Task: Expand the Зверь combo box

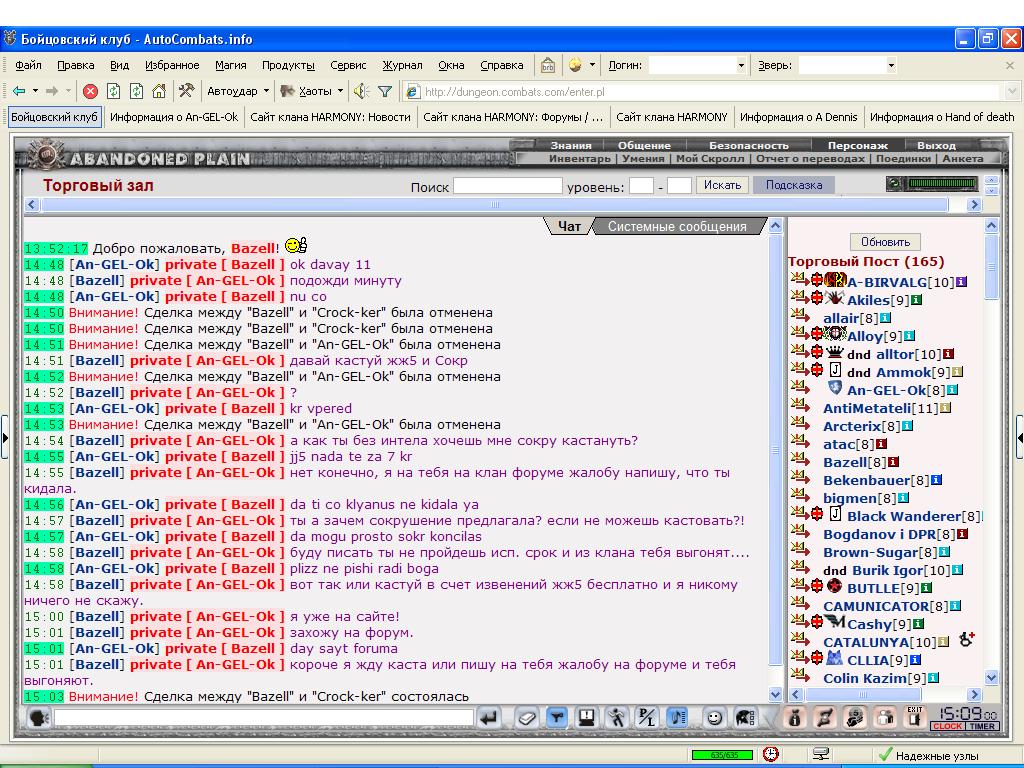Action: pos(891,65)
